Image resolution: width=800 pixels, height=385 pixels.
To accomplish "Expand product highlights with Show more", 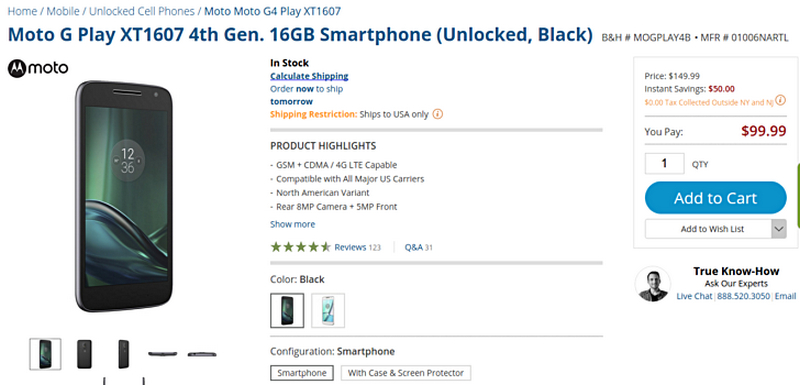I will pos(292,224).
